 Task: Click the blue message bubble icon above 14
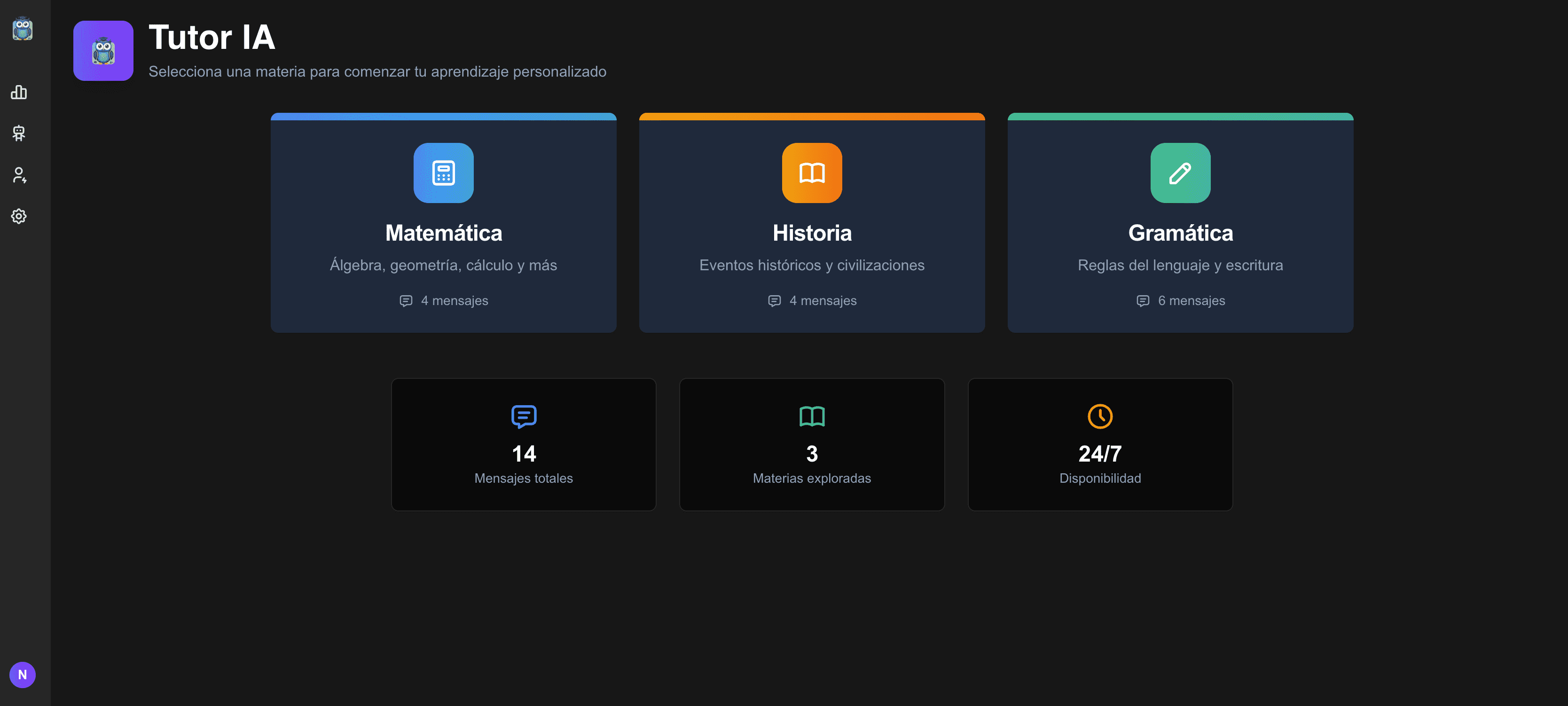tap(524, 416)
